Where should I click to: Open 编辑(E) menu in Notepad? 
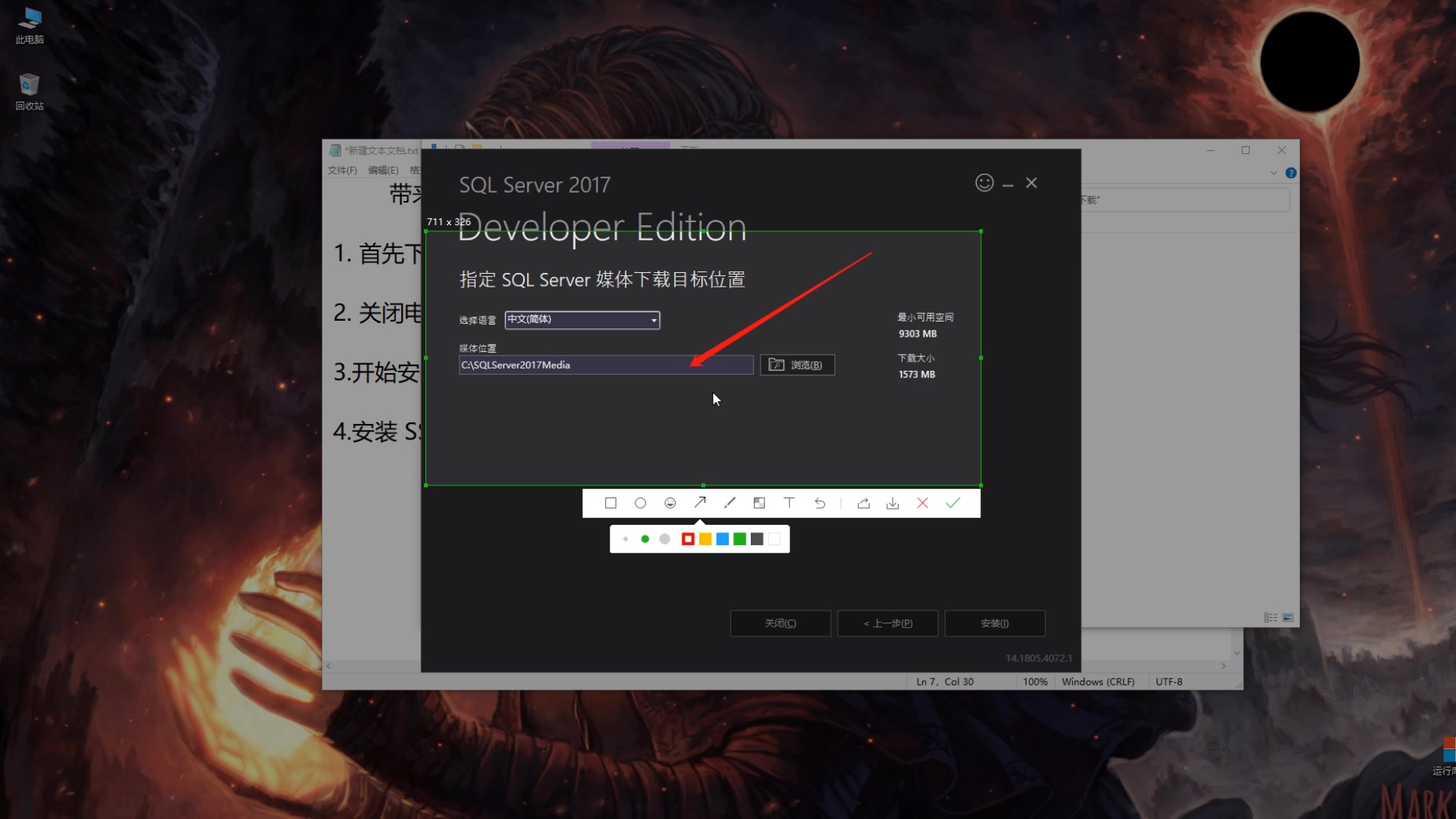[x=383, y=171]
